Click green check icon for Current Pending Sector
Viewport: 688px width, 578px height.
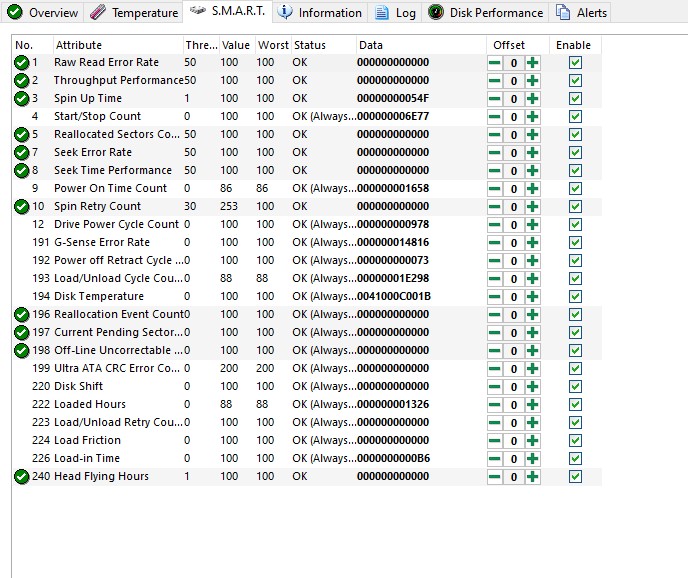click(x=22, y=333)
